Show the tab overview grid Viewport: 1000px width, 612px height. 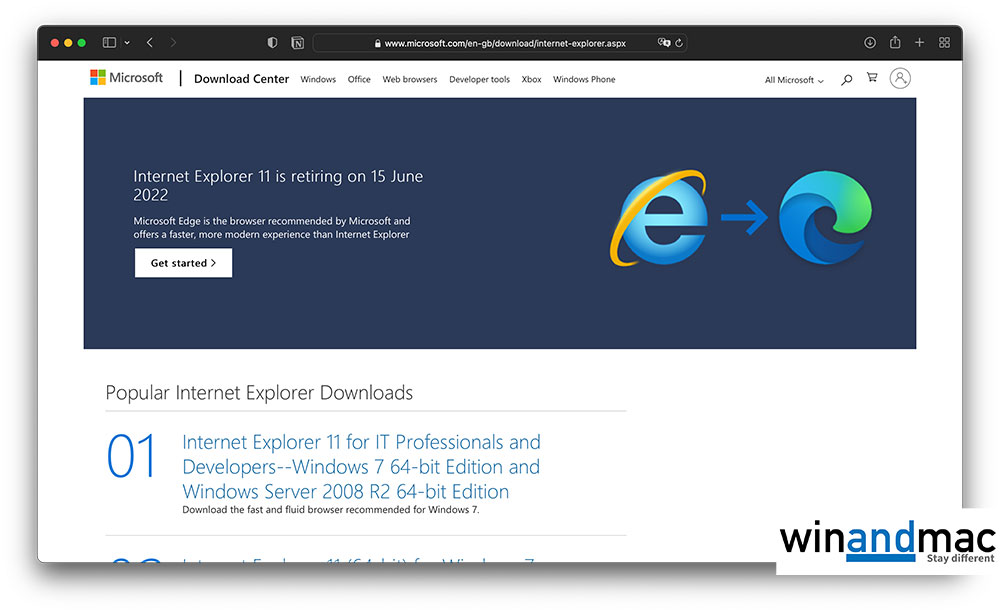944,43
